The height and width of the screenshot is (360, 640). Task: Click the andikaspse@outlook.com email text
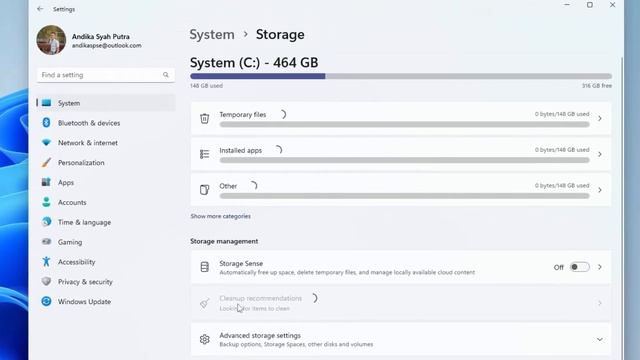click(107, 46)
